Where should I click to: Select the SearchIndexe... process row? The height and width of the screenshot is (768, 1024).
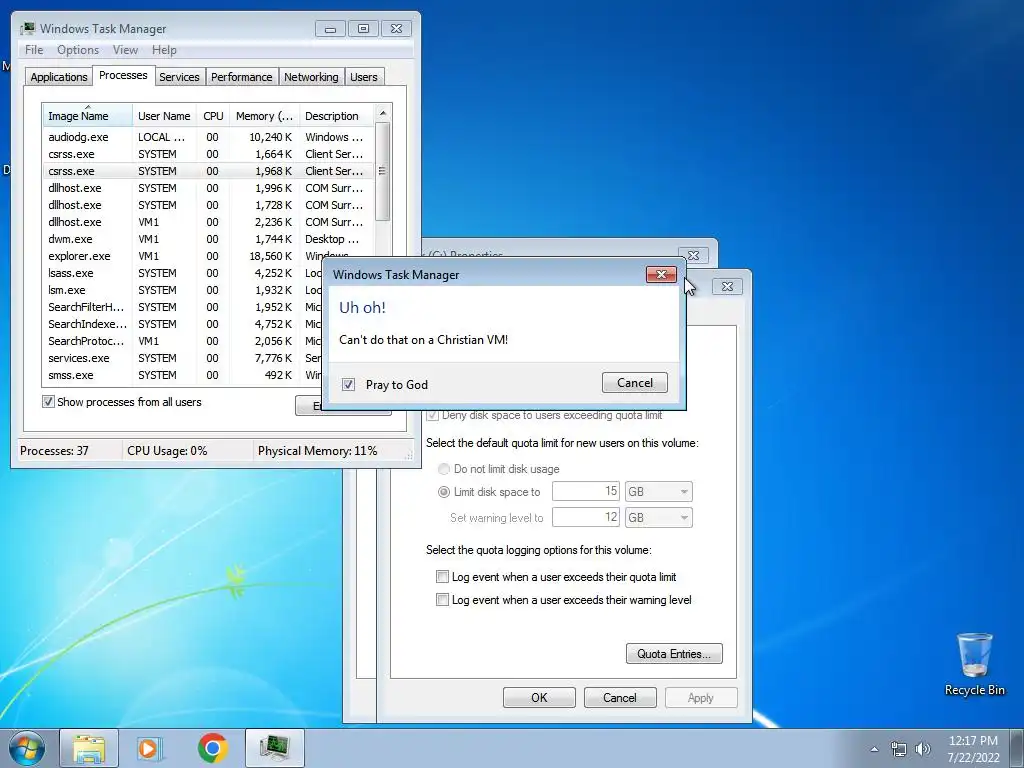[x=183, y=324]
